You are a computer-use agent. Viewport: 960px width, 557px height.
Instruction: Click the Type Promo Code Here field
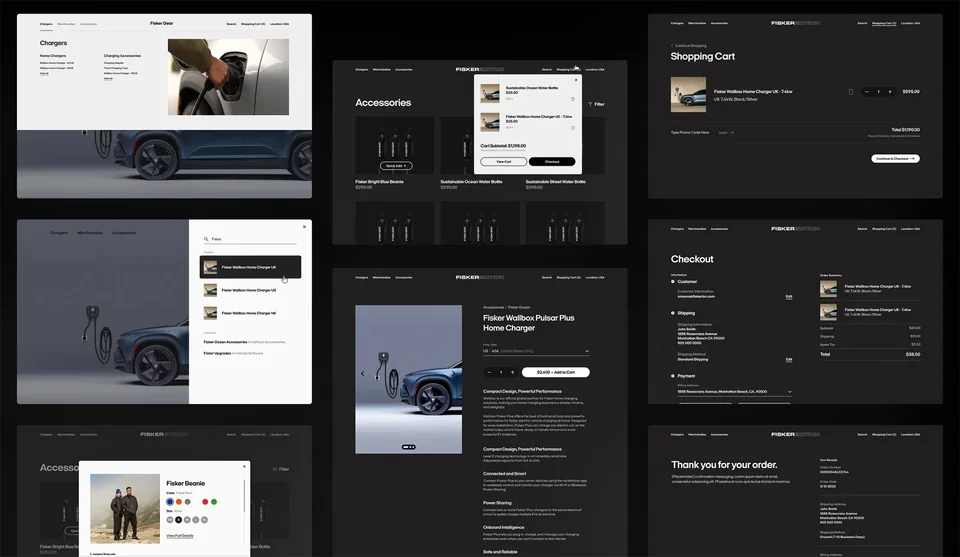point(690,132)
